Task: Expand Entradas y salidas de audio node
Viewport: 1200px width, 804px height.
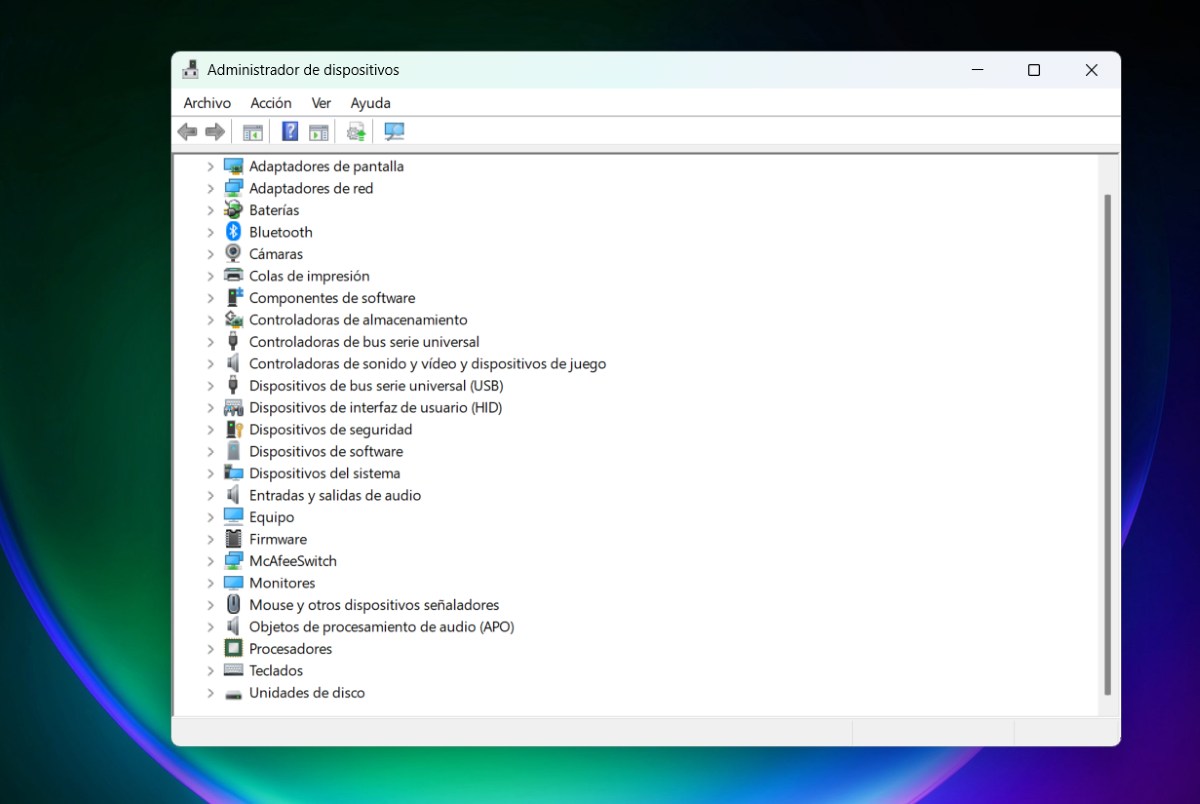Action: [210, 496]
